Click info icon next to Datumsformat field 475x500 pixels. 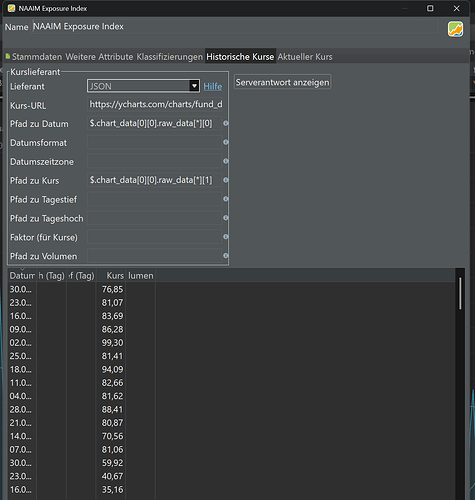226,142
